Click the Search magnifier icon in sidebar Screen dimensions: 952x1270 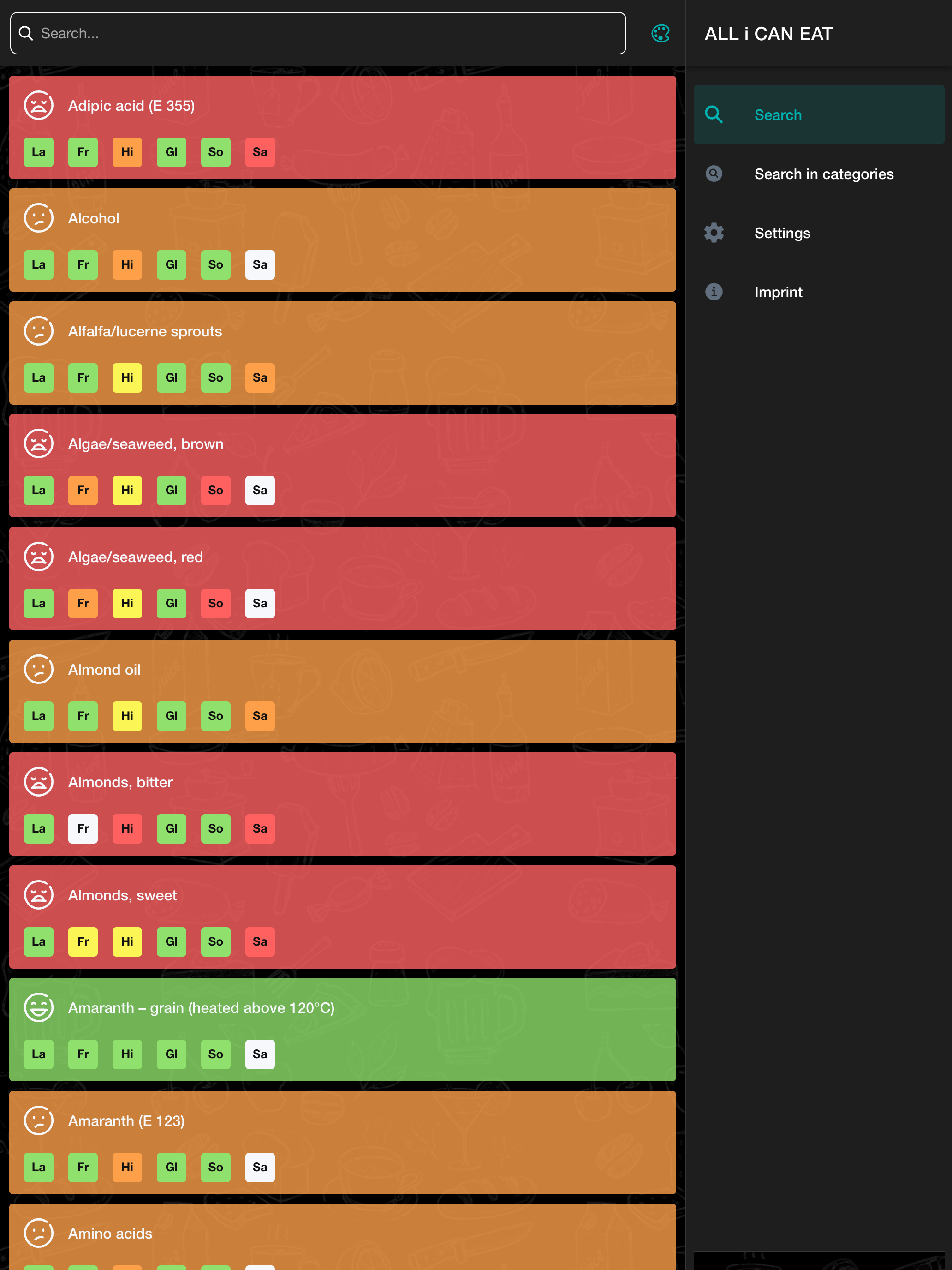click(713, 115)
